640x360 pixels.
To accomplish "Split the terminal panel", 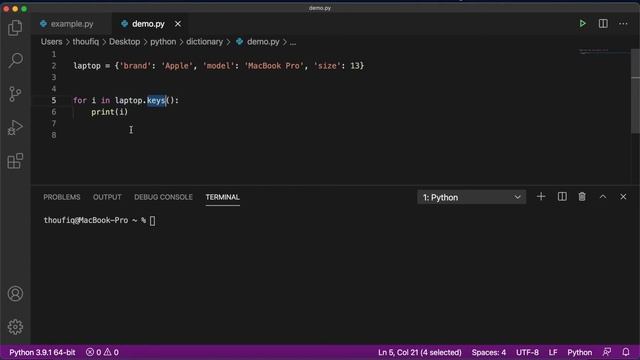I will click(x=562, y=197).
